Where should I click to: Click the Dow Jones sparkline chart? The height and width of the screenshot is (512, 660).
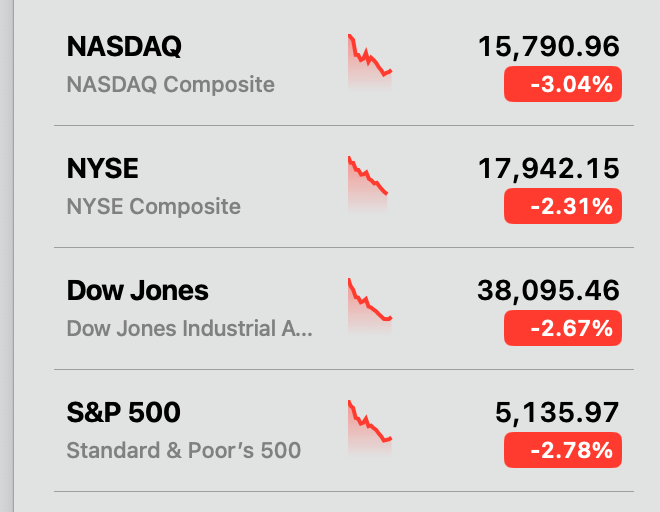tap(370, 307)
